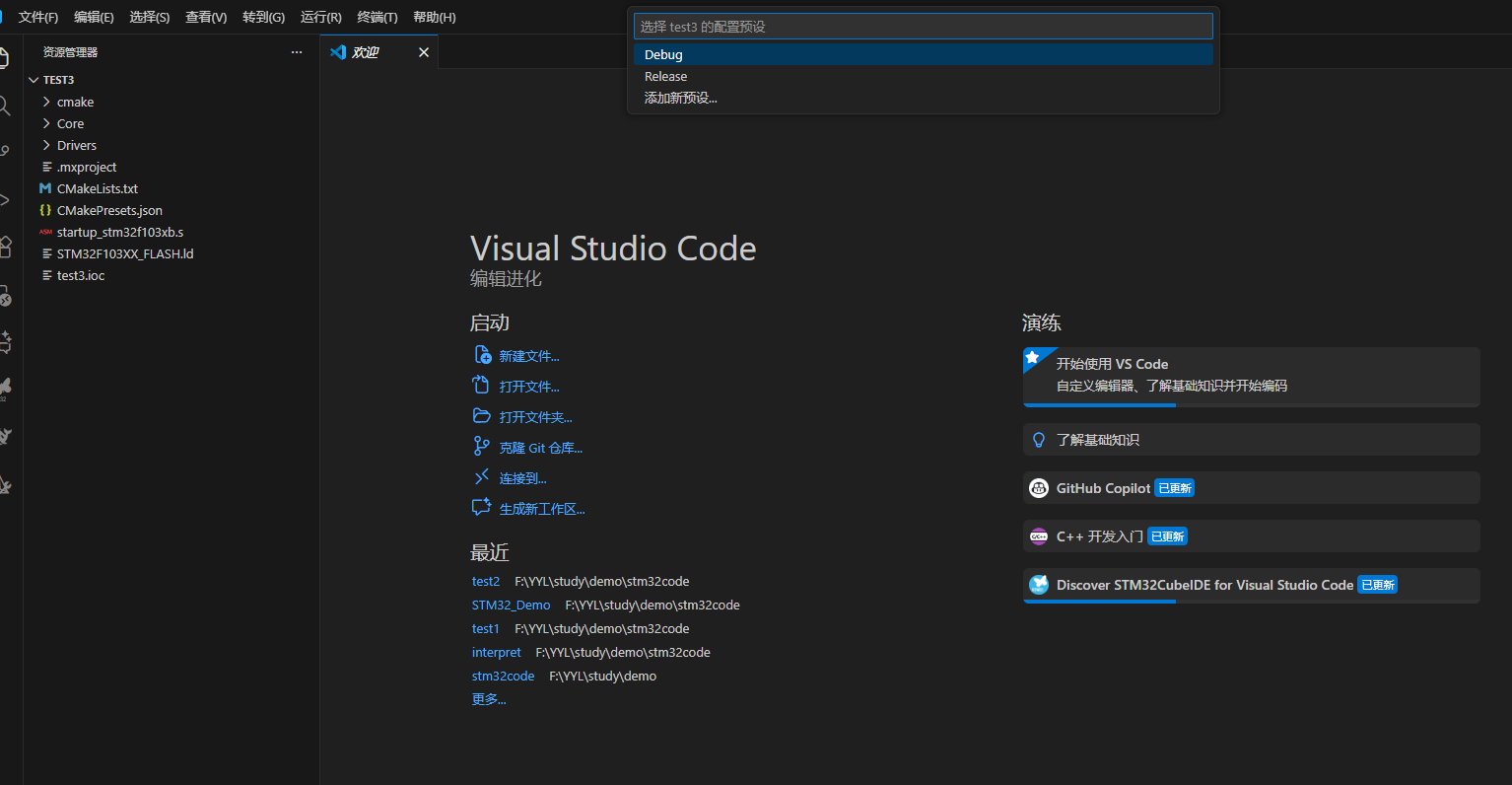This screenshot has height=785, width=1512.
Task: Click the 打开文件... link
Action: click(529, 387)
